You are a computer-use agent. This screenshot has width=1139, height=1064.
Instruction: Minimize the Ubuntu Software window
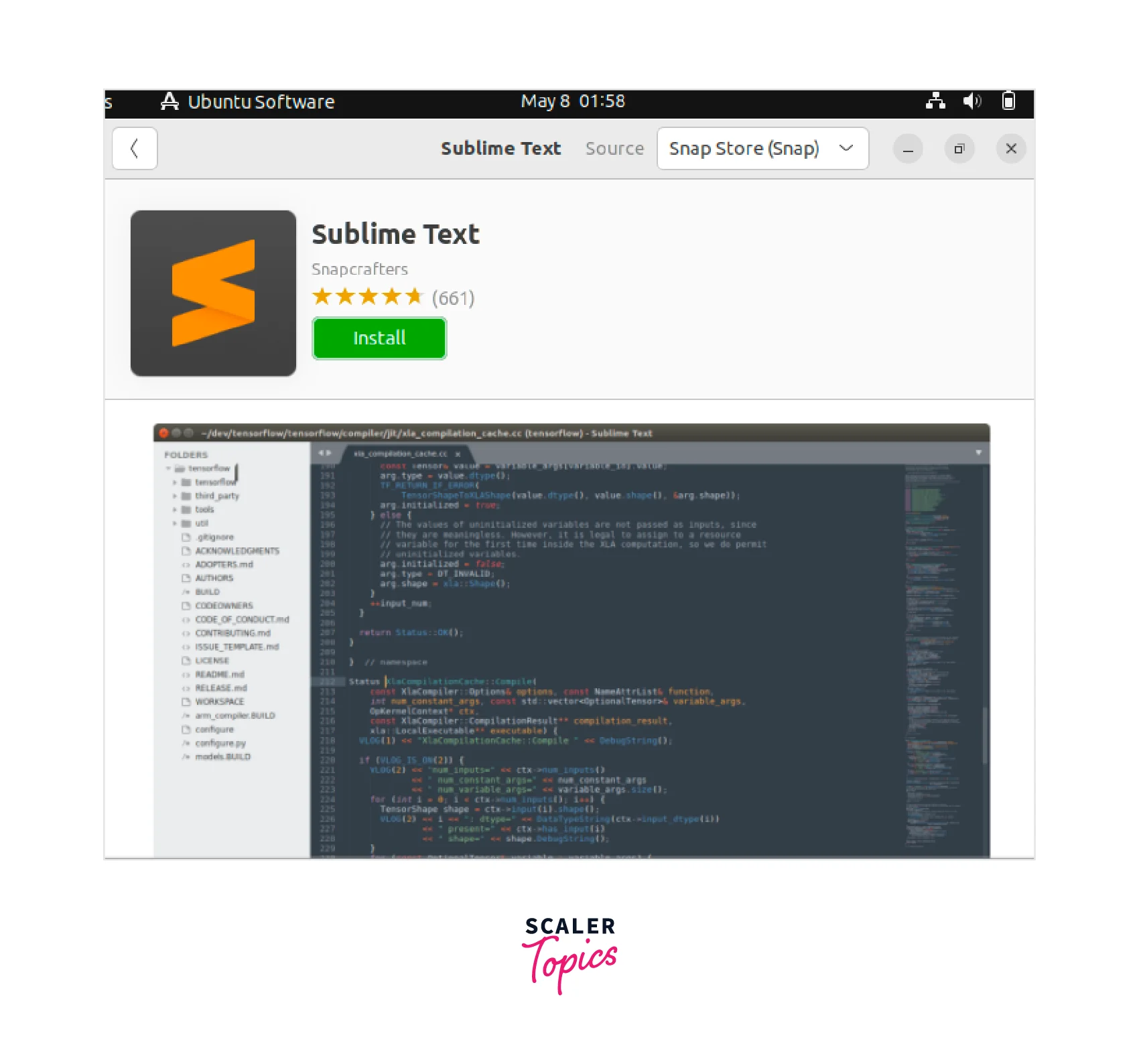[908, 149]
